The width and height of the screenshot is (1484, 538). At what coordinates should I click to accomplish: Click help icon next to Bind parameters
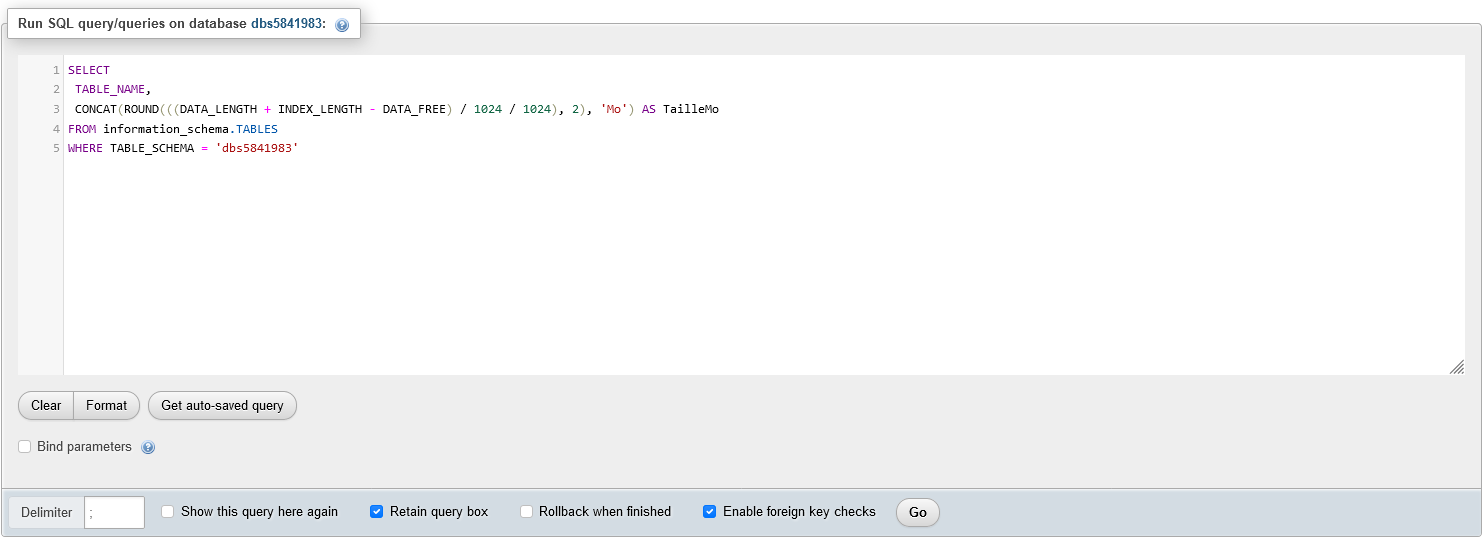[x=148, y=448]
